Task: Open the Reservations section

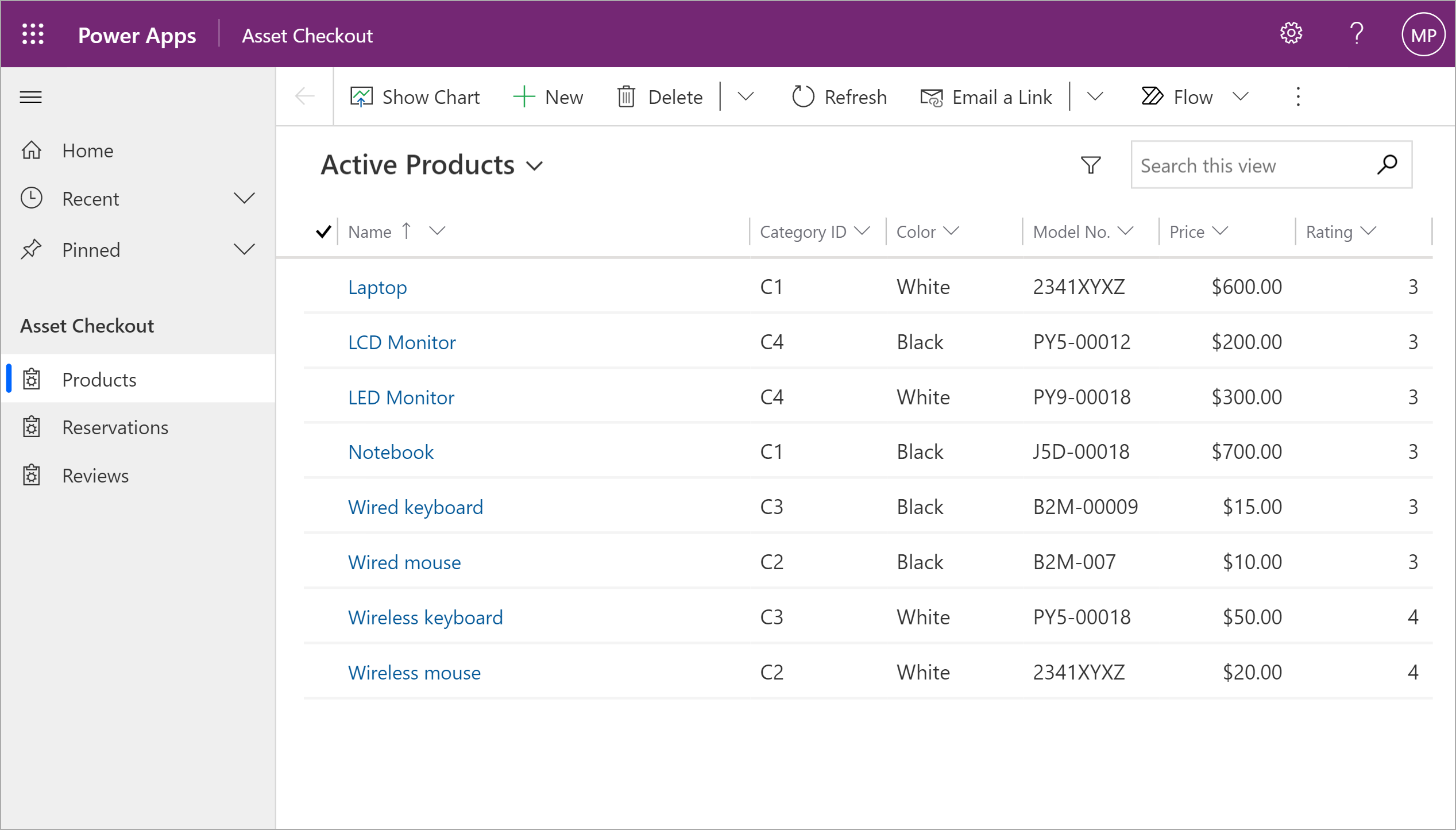Action: pos(115,427)
